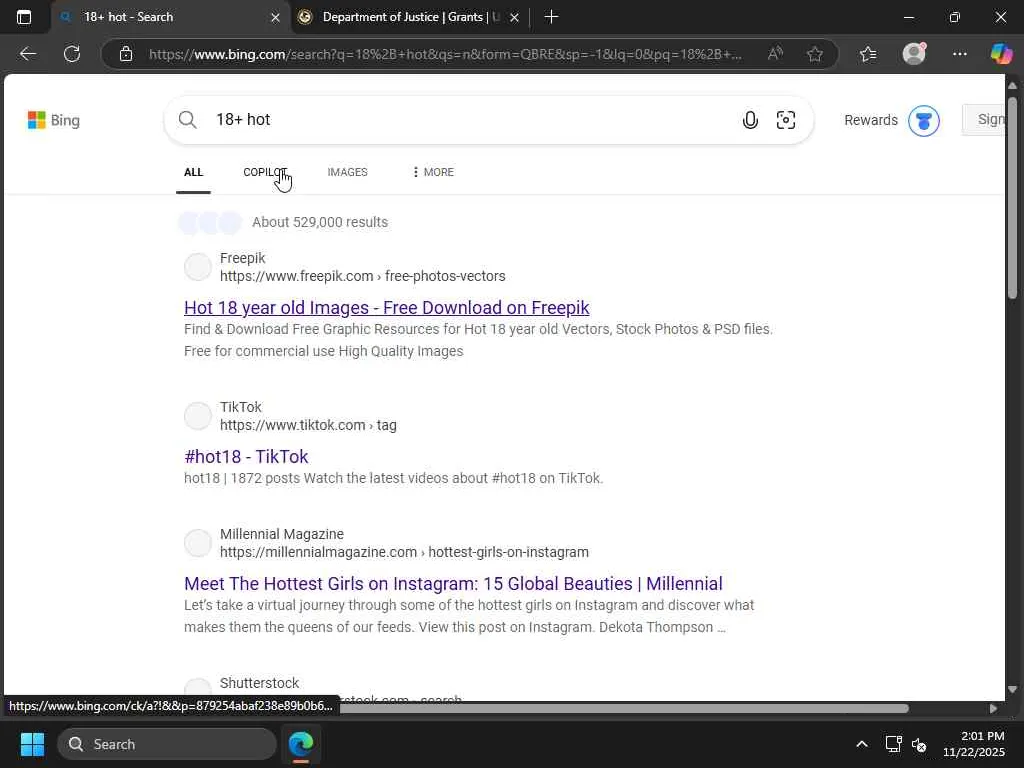The width and height of the screenshot is (1024, 768).
Task: Click the scroll right arrow at bottom
Action: 993,709
